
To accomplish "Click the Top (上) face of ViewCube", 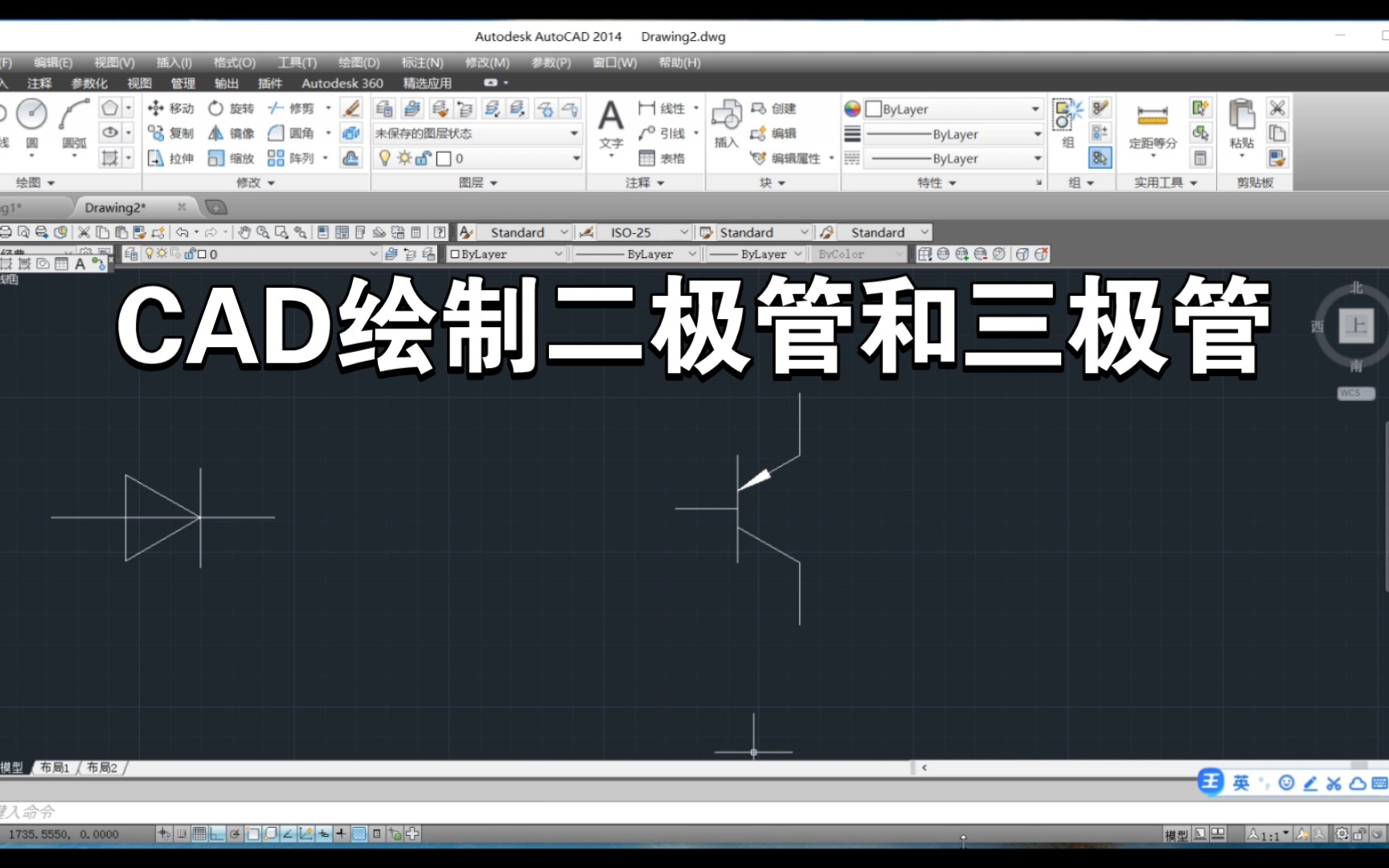I will (x=1356, y=325).
